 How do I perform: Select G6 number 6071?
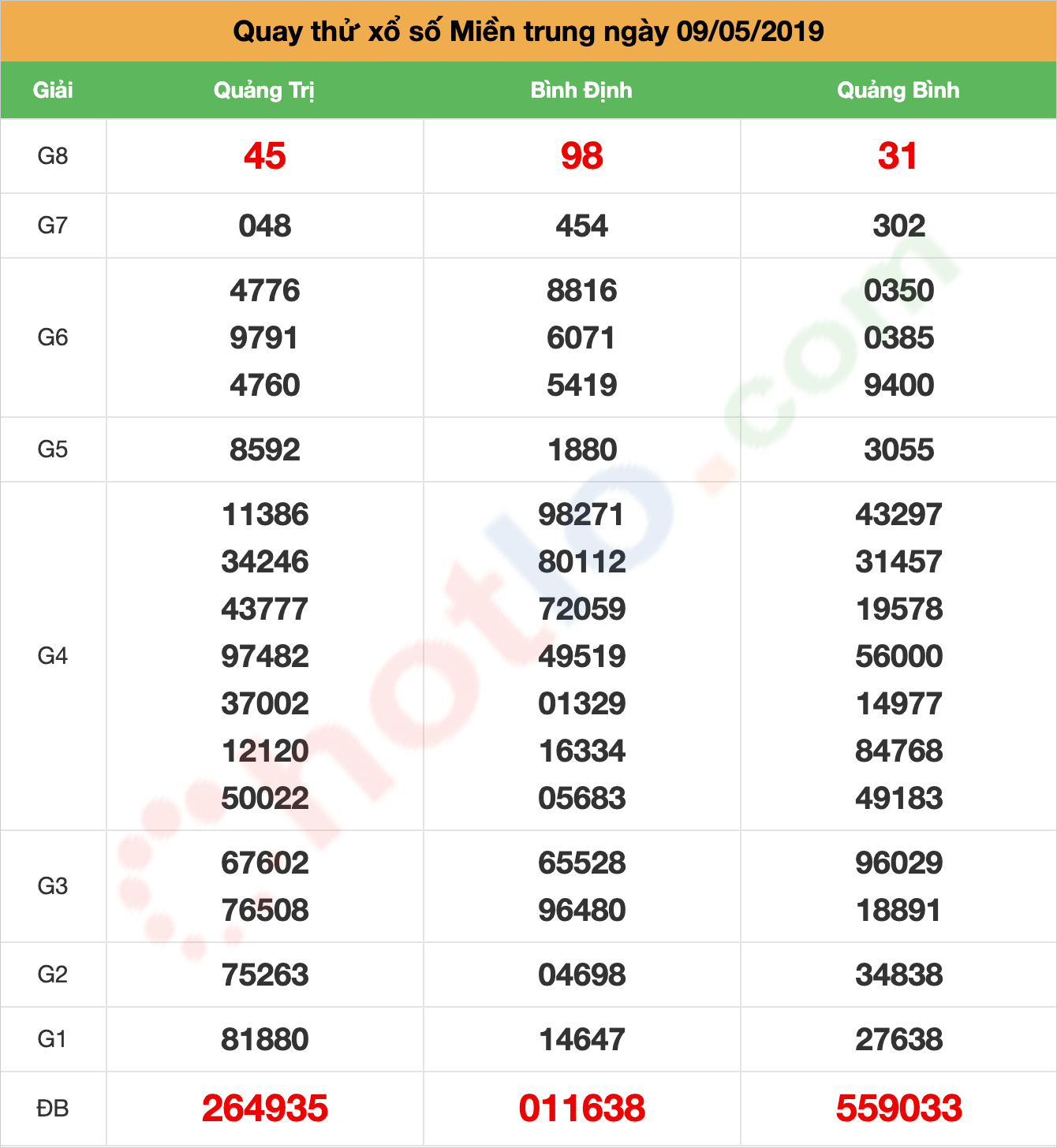(x=582, y=338)
